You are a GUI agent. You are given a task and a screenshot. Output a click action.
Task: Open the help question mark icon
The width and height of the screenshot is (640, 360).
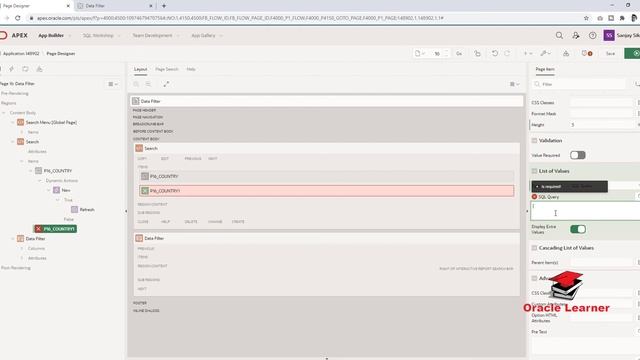coord(593,36)
